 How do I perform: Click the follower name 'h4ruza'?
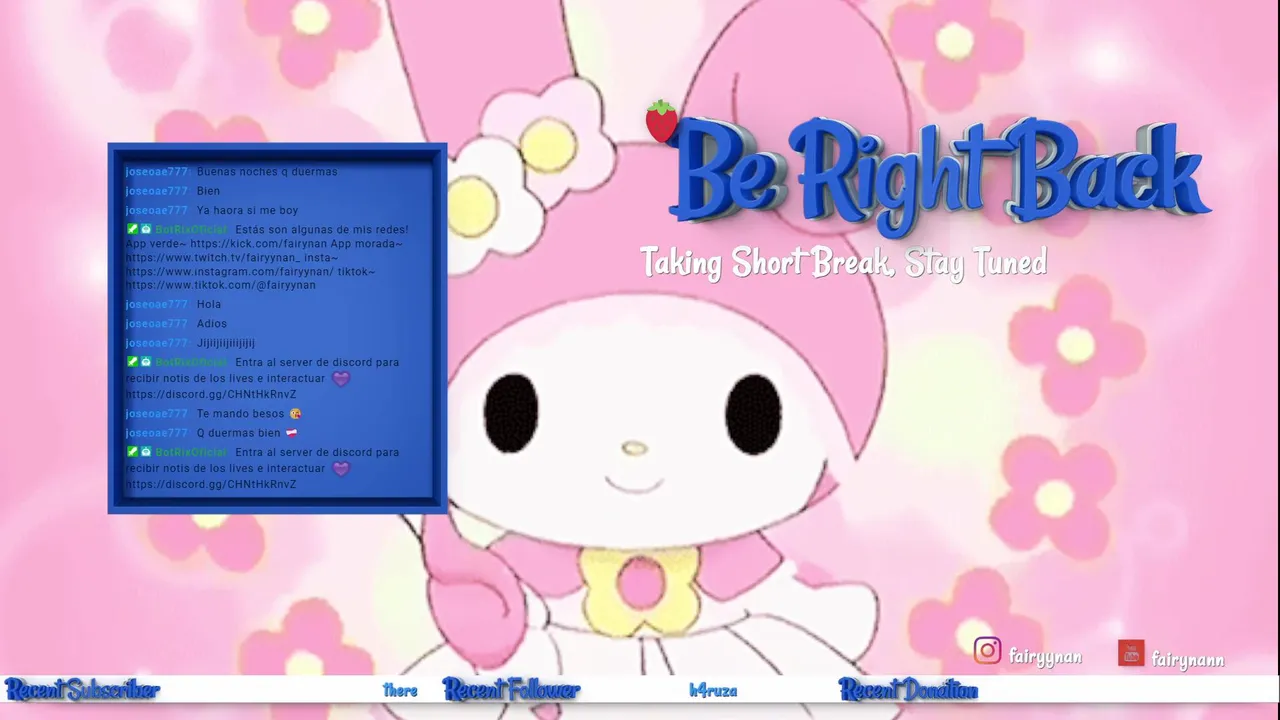[x=713, y=691]
